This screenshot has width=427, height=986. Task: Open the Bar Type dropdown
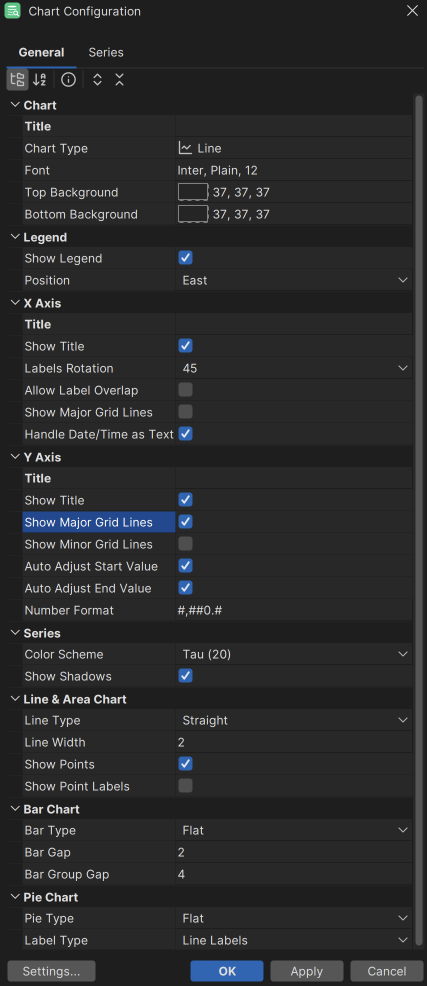[294, 831]
